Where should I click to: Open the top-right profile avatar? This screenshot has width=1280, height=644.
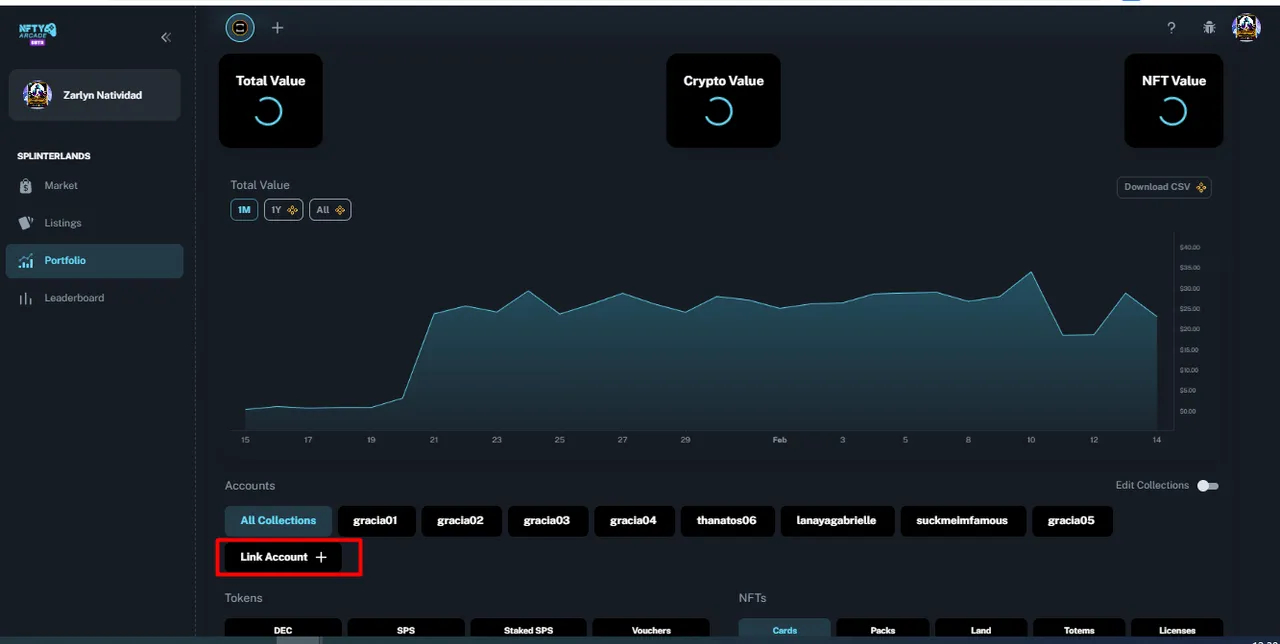(x=1246, y=28)
